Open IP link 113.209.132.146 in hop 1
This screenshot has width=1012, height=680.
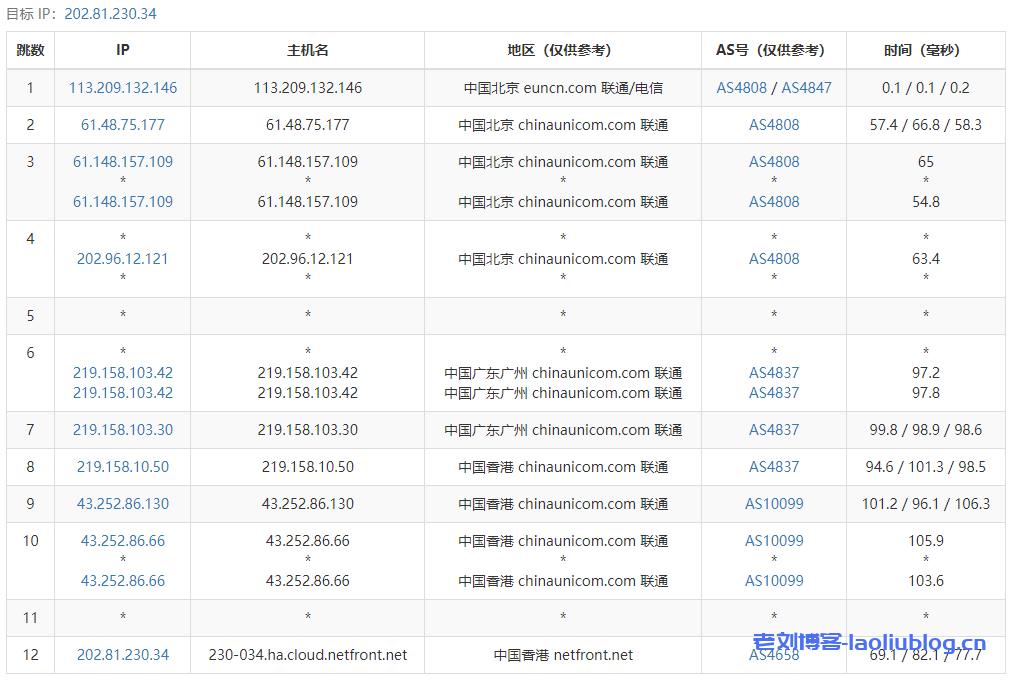123,88
